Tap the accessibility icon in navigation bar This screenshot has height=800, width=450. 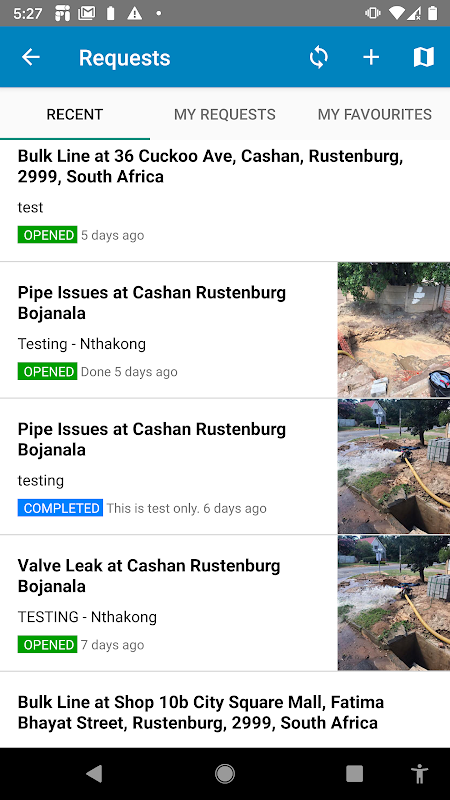[x=419, y=773]
